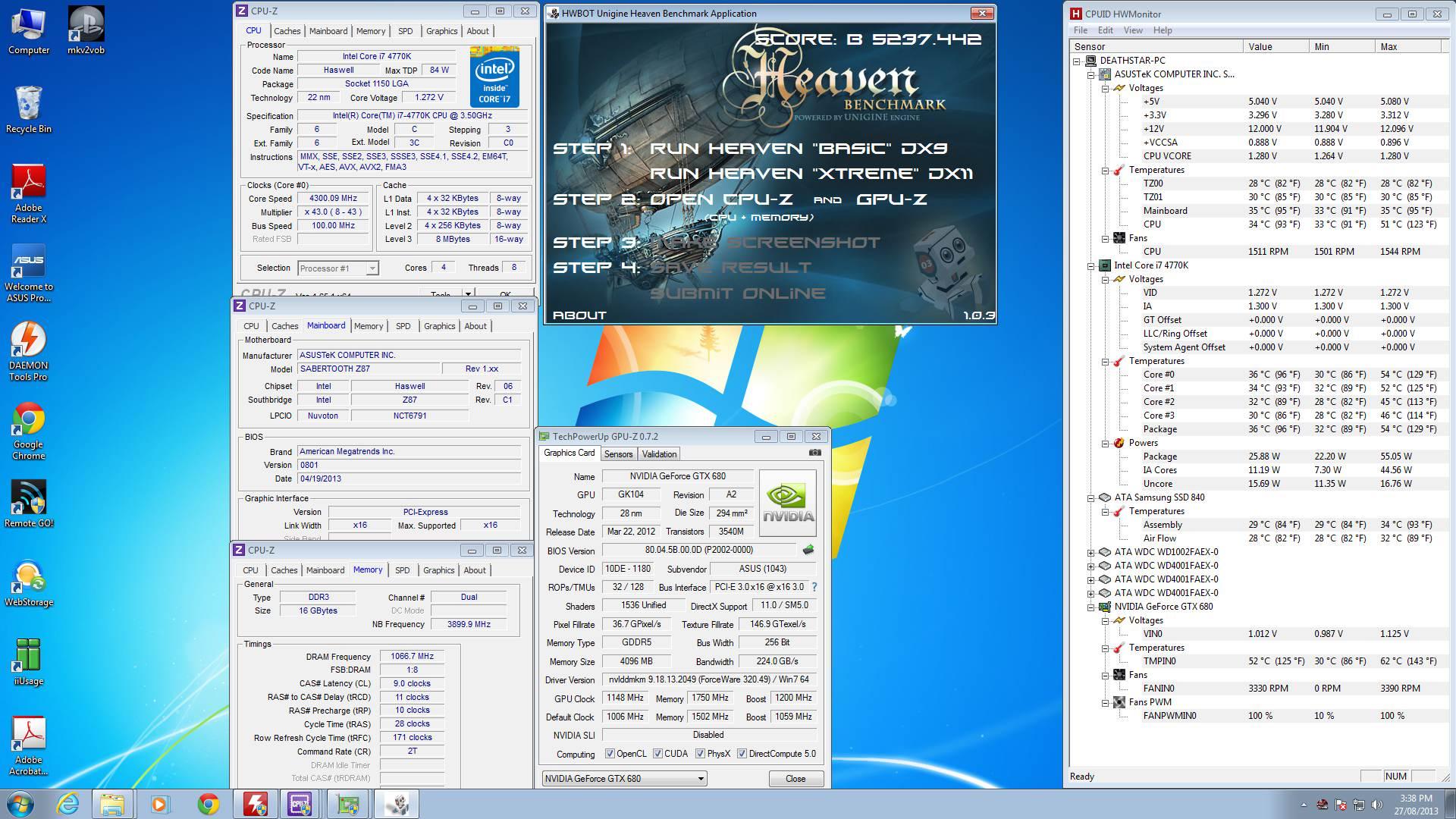Open the View menu in HWMonitor
Screen dimensions: 1456x819
tap(1133, 30)
